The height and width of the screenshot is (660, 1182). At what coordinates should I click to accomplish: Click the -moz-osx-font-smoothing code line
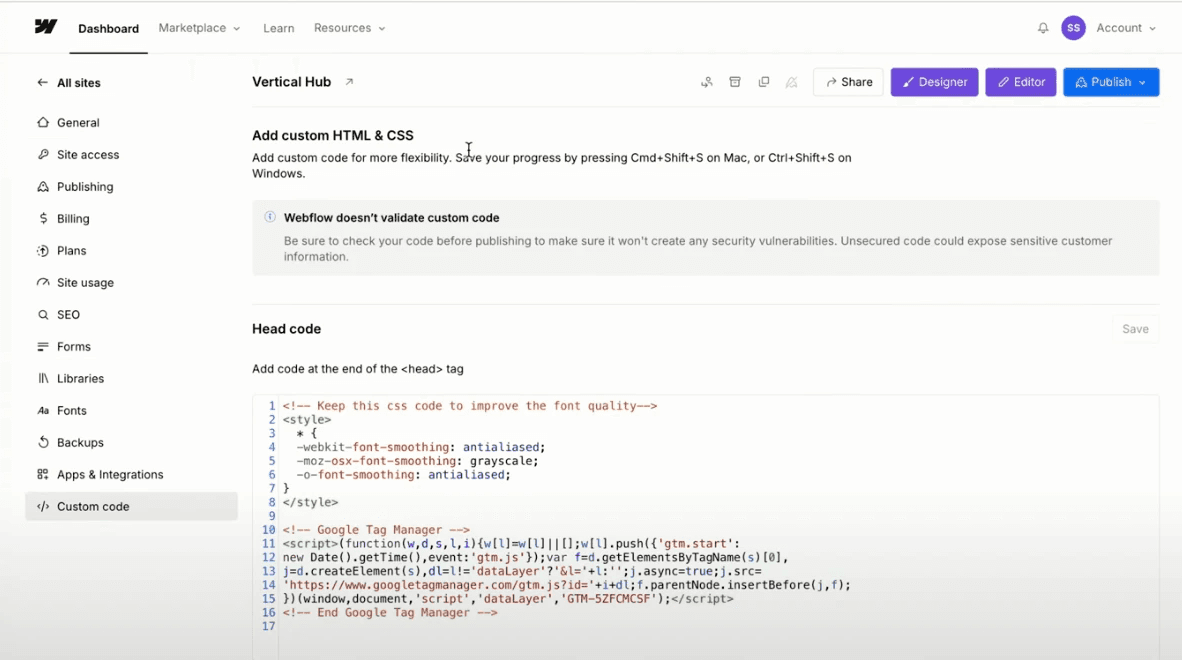click(417, 460)
